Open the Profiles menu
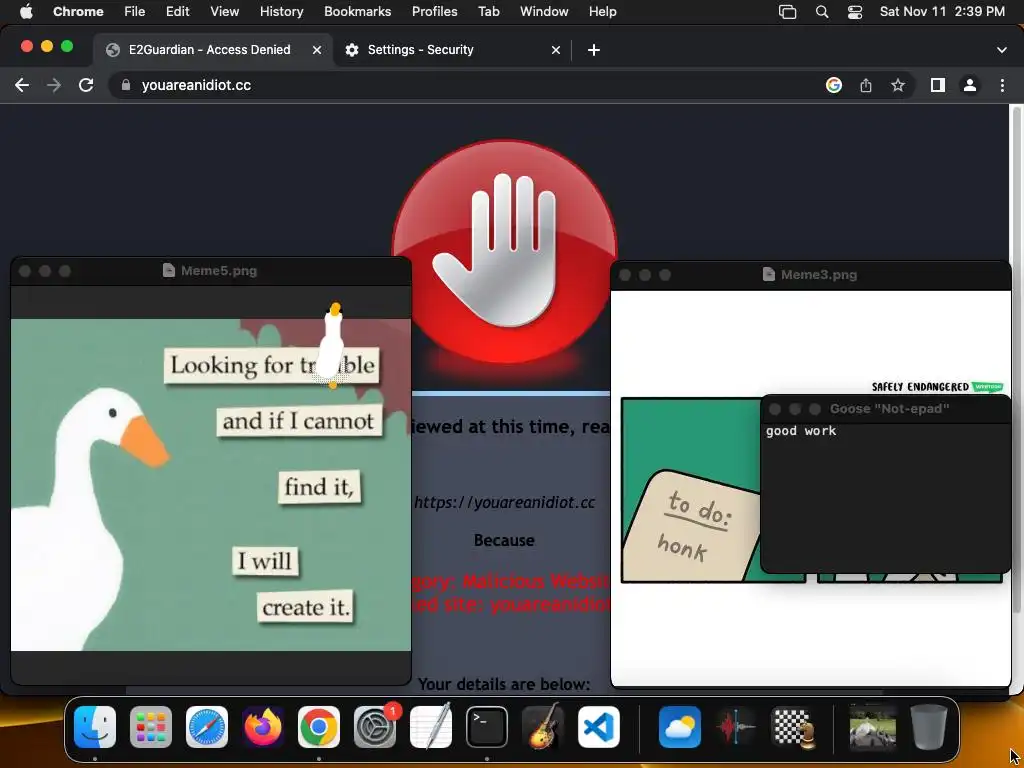This screenshot has height=768, width=1024. point(434,12)
